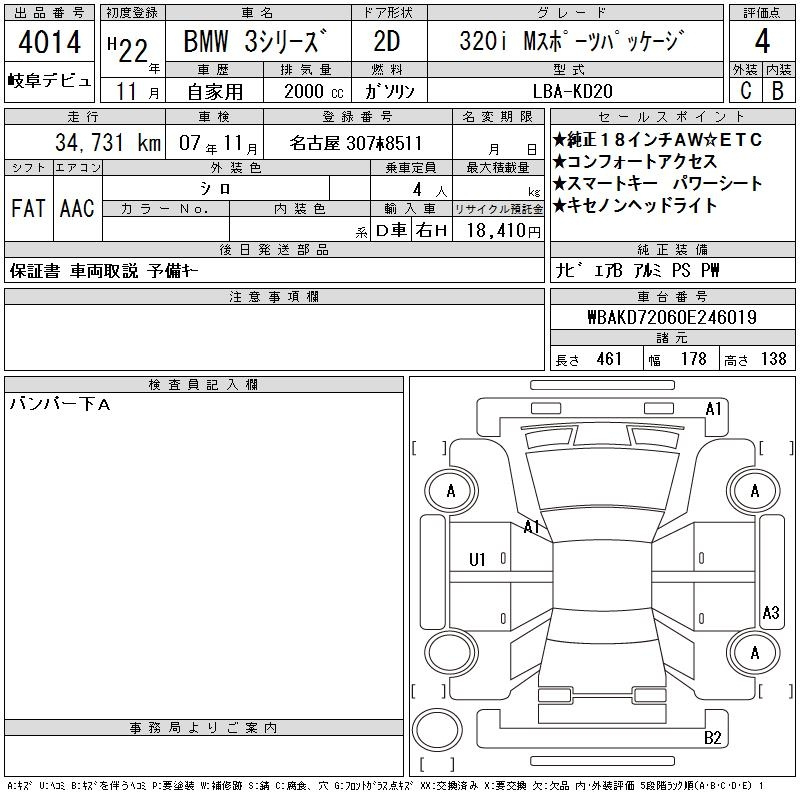Click exterior grade C under 外装

[746, 90]
